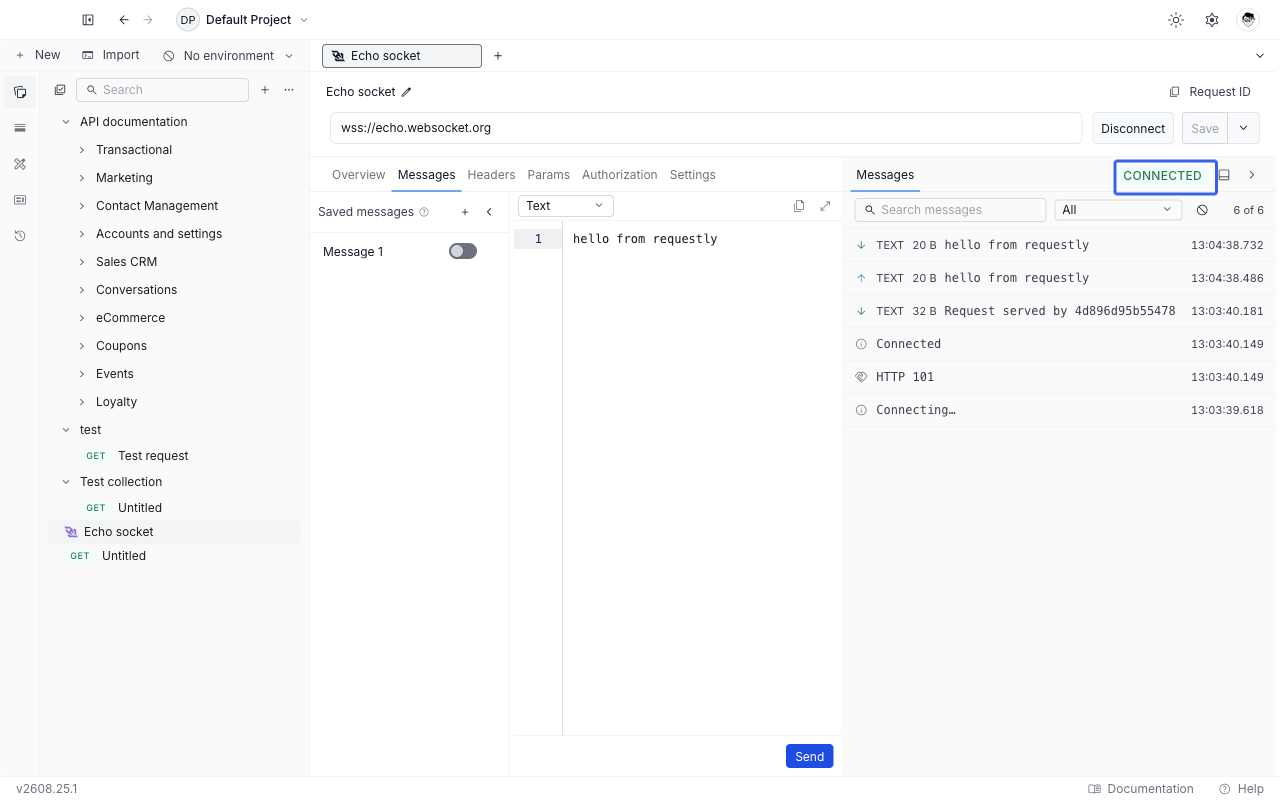Collapse the Test collection folder
Image resolution: width=1280 pixels, height=800 pixels.
[x=66, y=482]
